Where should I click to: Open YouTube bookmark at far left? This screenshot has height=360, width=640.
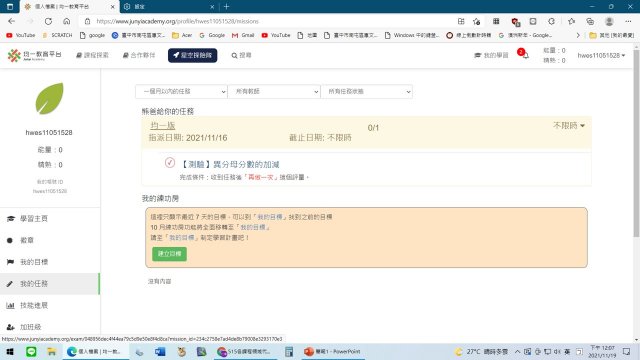pos(20,36)
